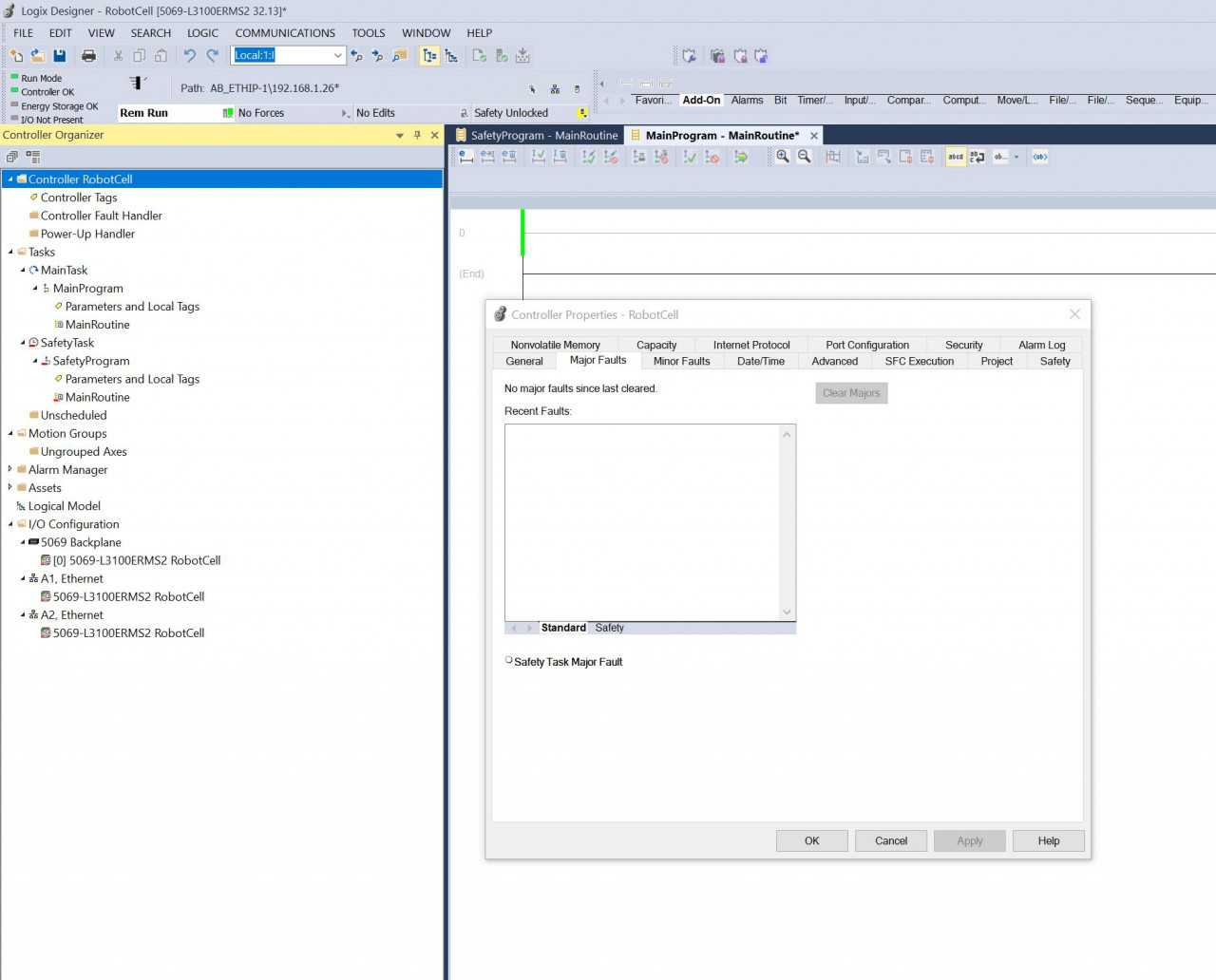Screen dimensions: 1216x980
Task: Pin the Controller Organizer panel
Action: (417, 135)
